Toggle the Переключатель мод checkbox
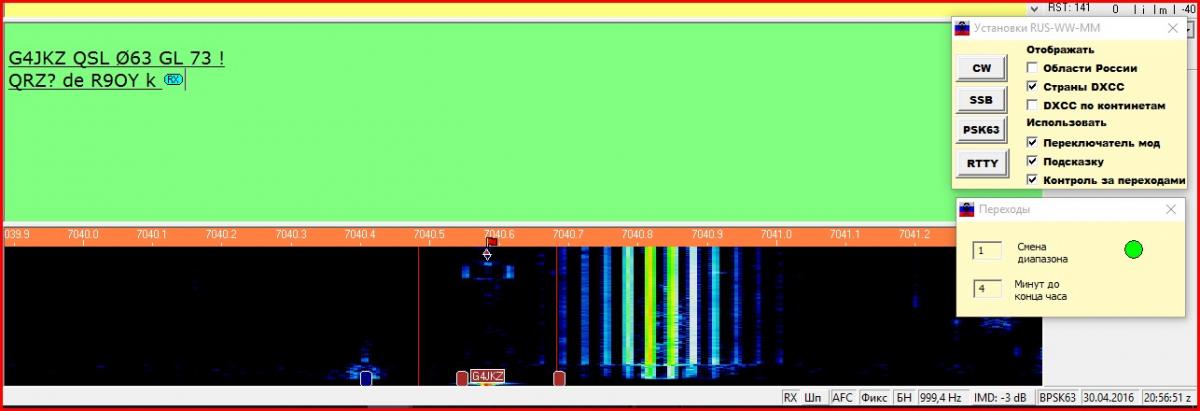 (x=1033, y=142)
